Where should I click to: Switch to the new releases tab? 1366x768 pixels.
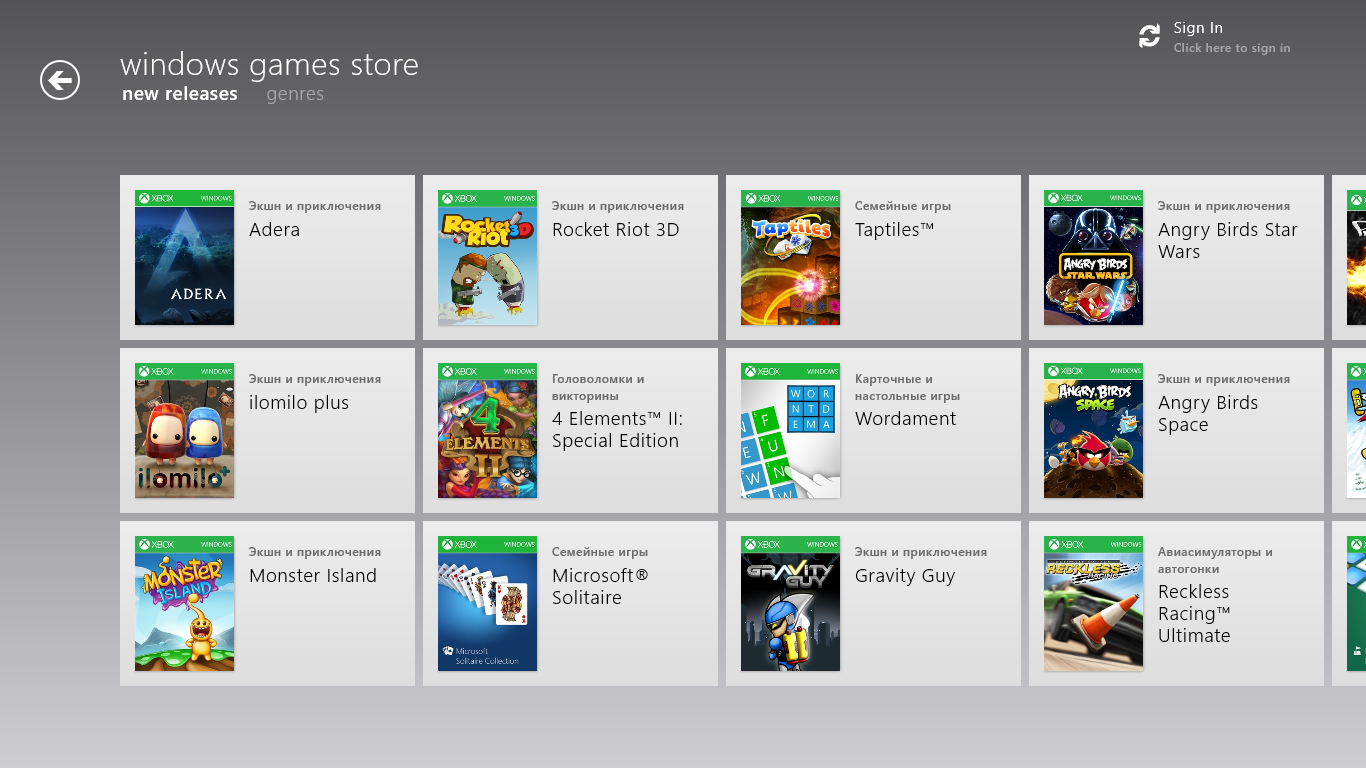pos(180,94)
